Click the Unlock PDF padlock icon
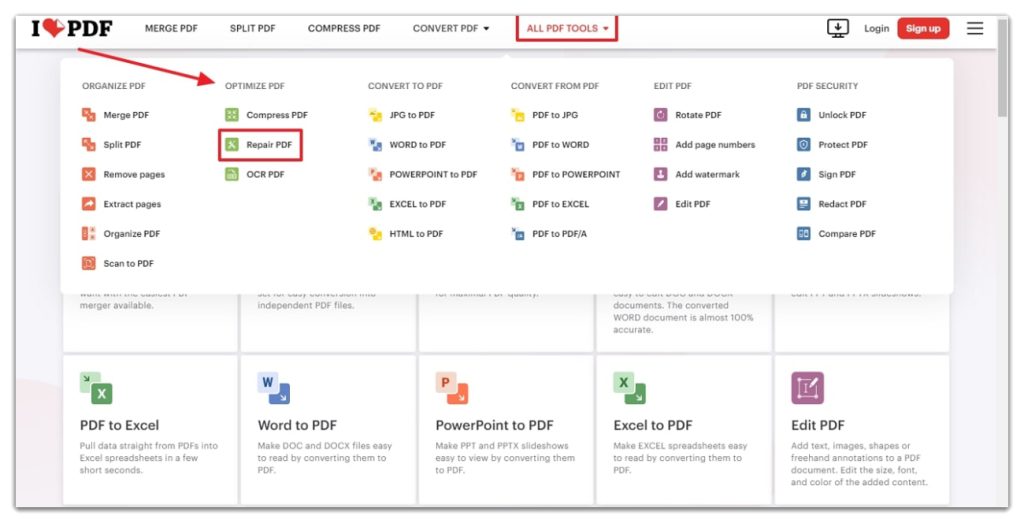This screenshot has width=1024, height=523. (x=804, y=115)
